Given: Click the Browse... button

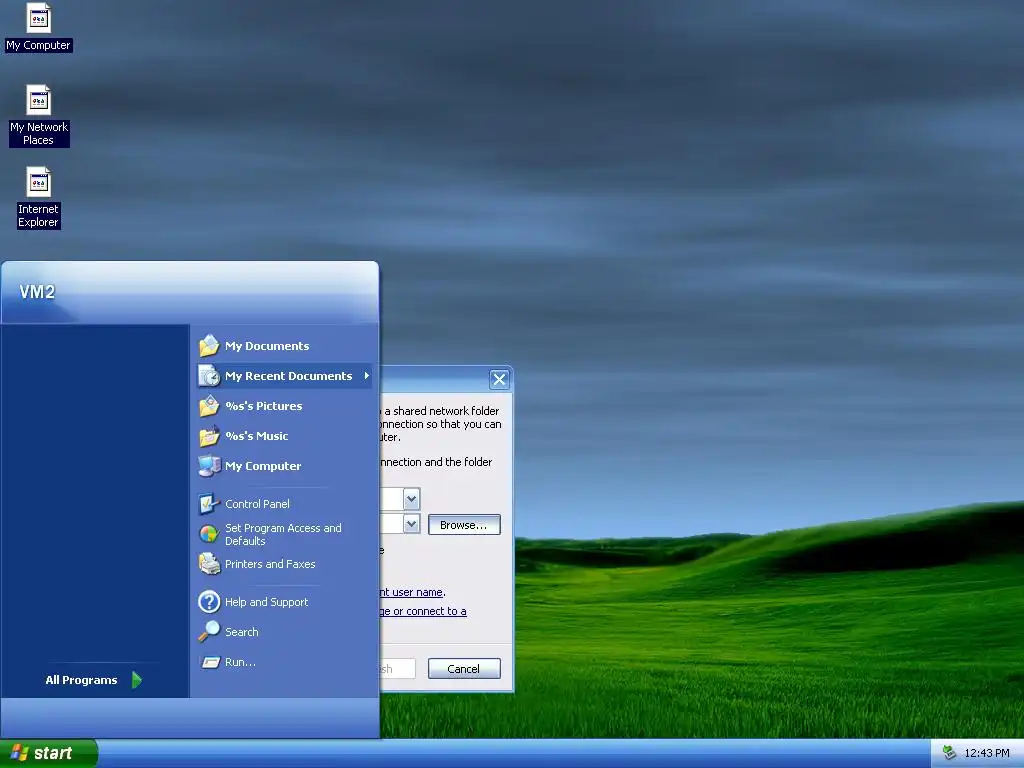Looking at the screenshot, I should [464, 524].
